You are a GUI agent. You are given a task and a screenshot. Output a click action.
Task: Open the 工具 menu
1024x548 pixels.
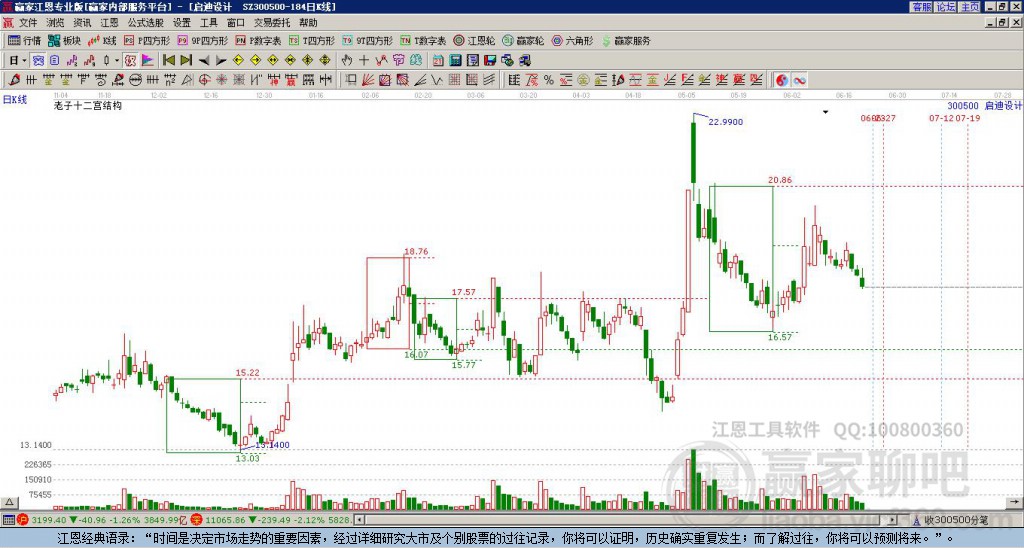coord(208,23)
